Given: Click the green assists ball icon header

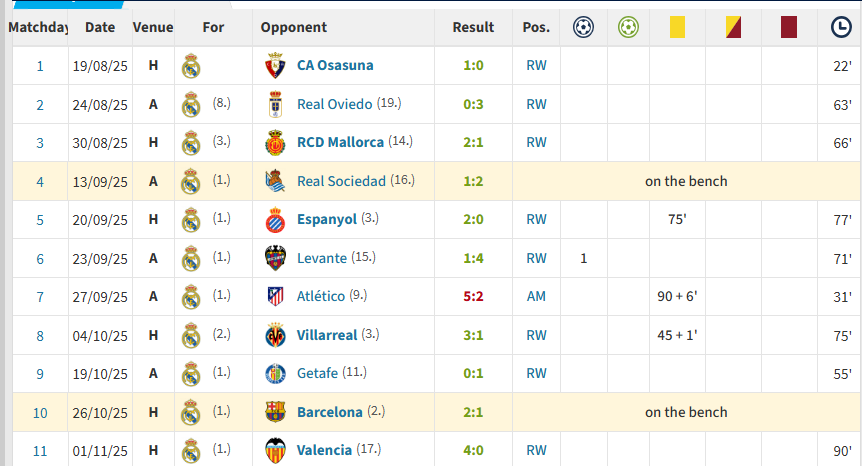Looking at the screenshot, I should point(628,27).
